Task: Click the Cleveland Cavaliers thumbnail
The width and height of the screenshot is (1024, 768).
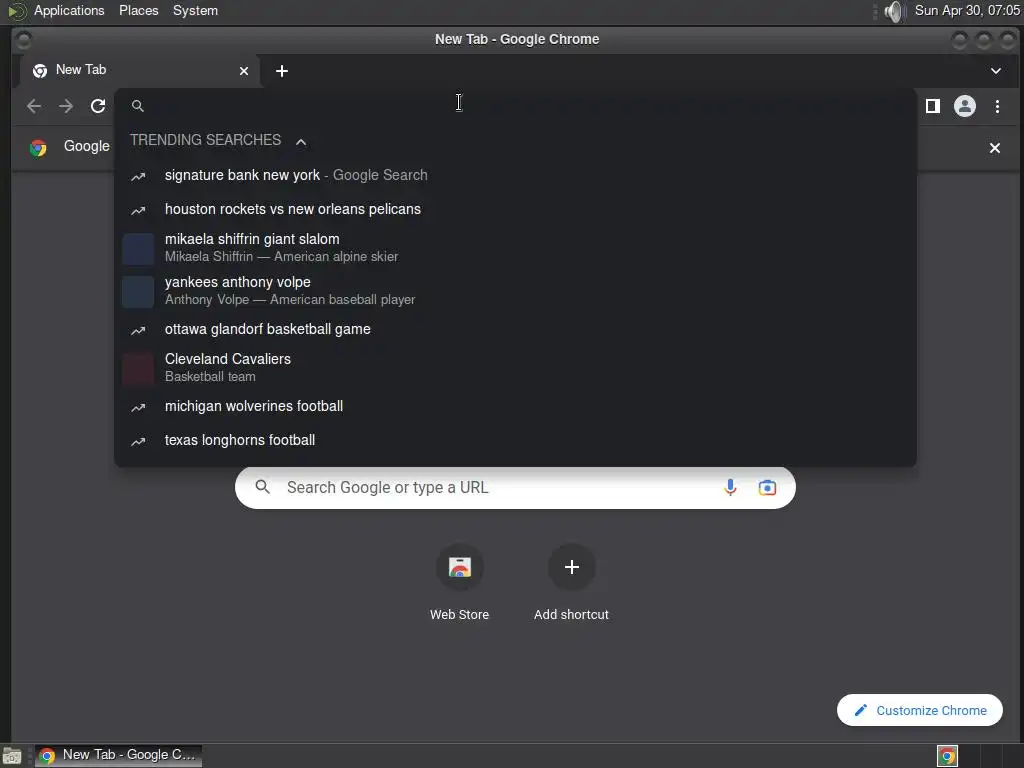Action: [x=138, y=368]
